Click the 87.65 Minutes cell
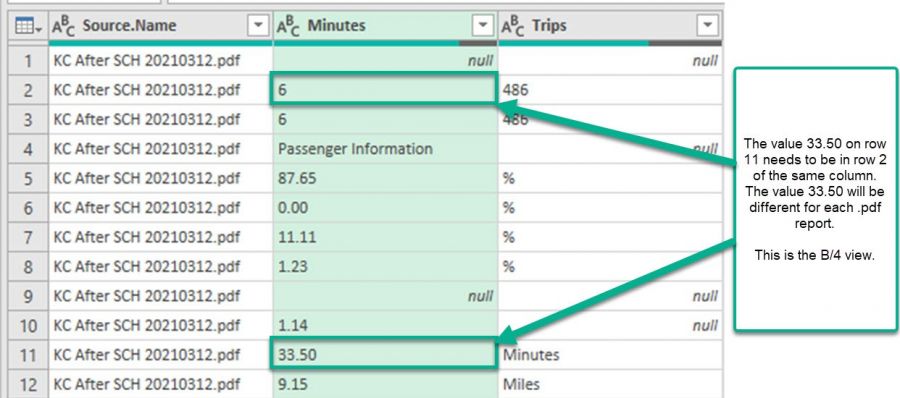Screen dimensions: 900x398 point(385,179)
